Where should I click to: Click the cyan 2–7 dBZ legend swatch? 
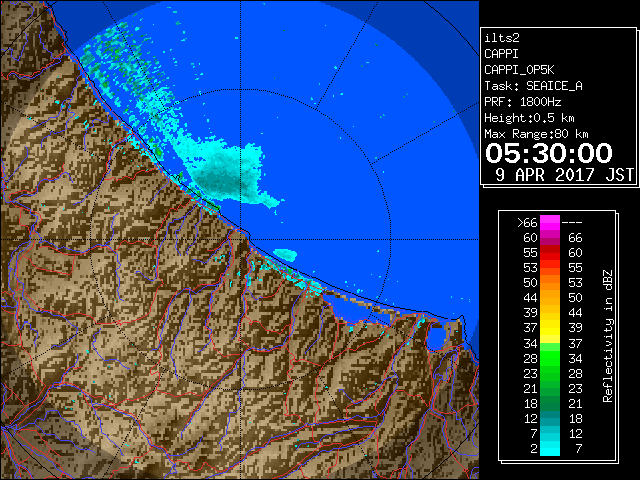550,448
